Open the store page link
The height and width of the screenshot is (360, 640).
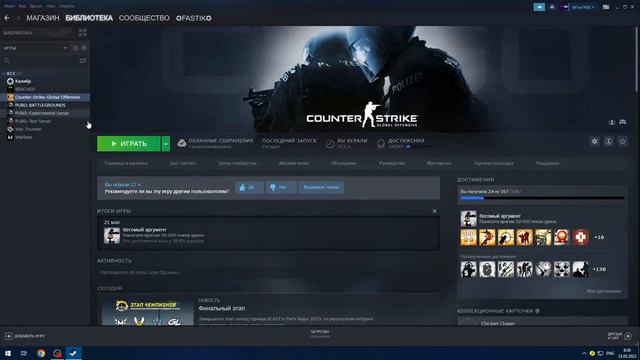click(x=126, y=163)
